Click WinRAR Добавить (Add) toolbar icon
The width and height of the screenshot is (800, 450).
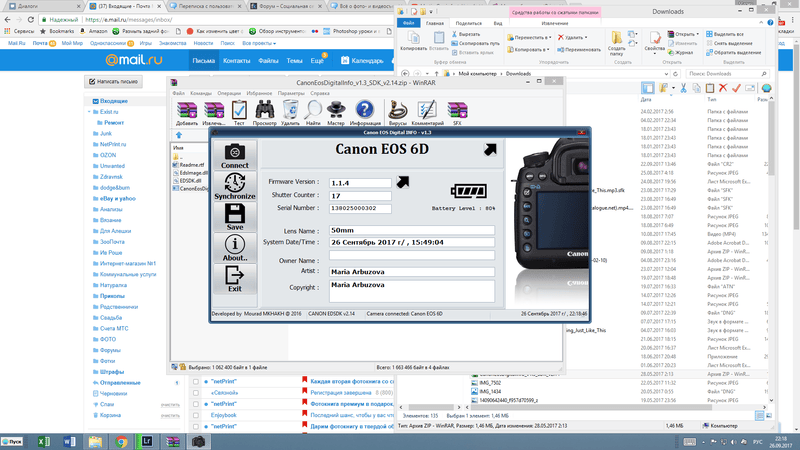tap(186, 113)
